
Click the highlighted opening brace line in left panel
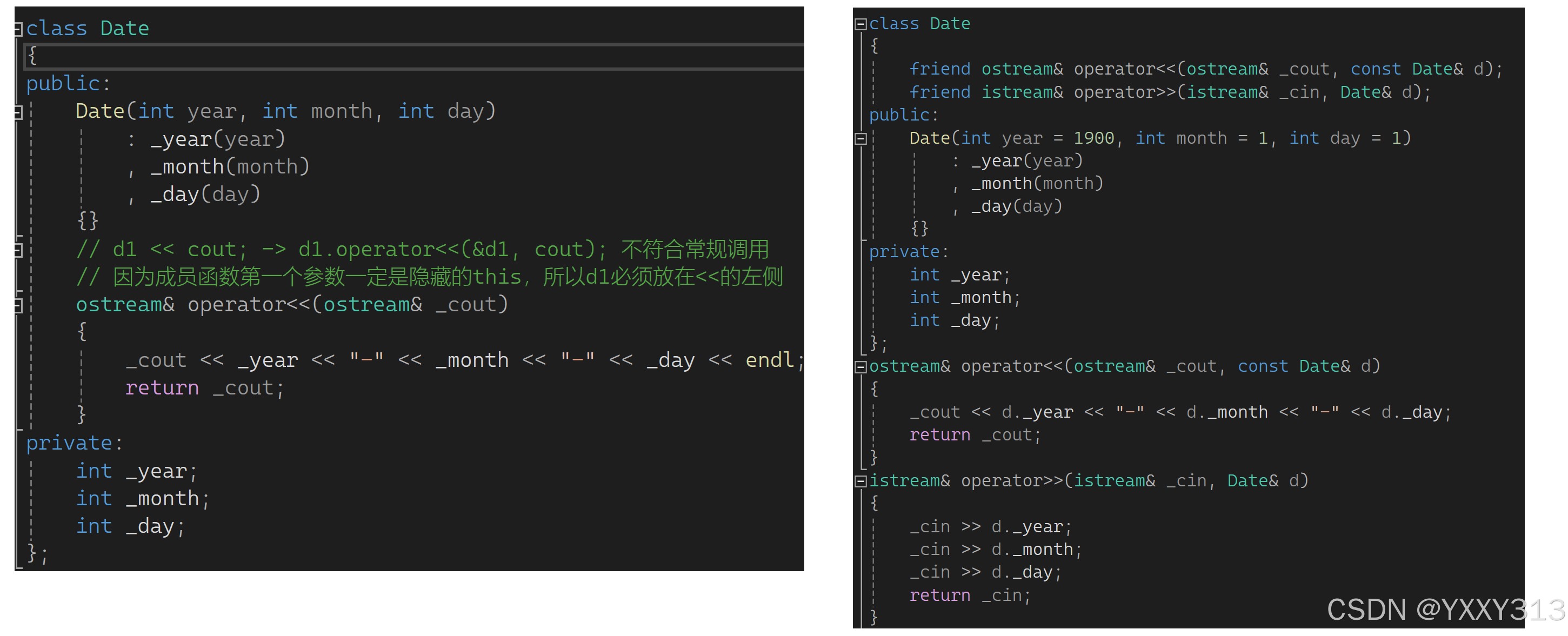[x=33, y=56]
